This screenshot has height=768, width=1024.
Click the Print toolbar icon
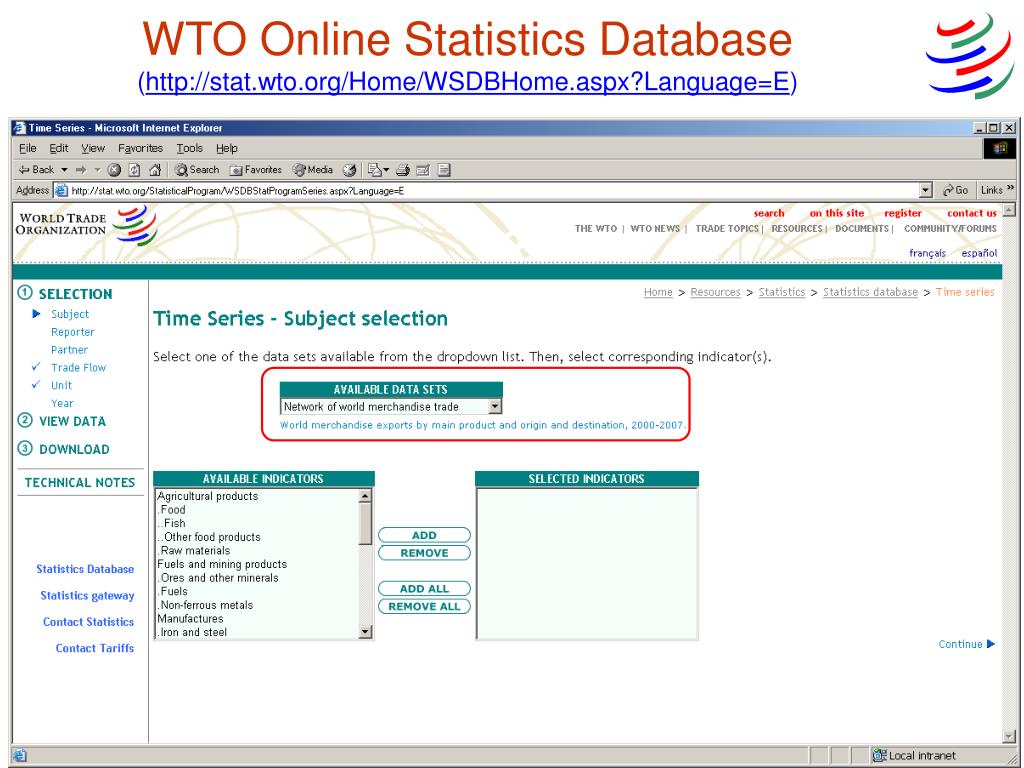coord(403,170)
